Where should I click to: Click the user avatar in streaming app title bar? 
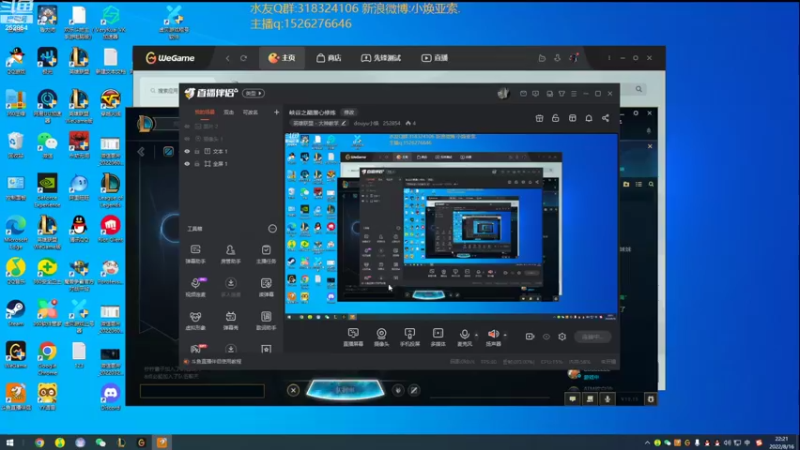click(x=503, y=93)
